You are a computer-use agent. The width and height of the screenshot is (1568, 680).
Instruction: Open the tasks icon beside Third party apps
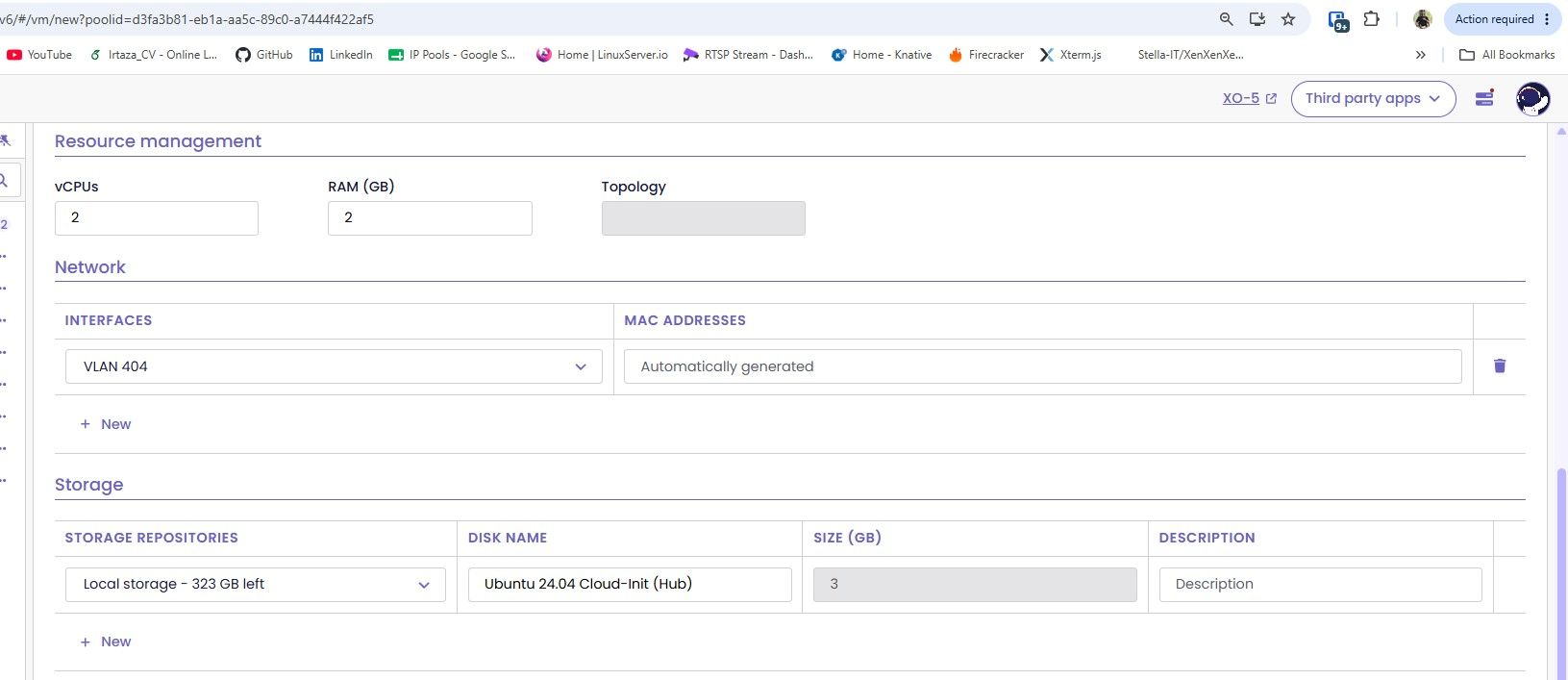(x=1484, y=98)
